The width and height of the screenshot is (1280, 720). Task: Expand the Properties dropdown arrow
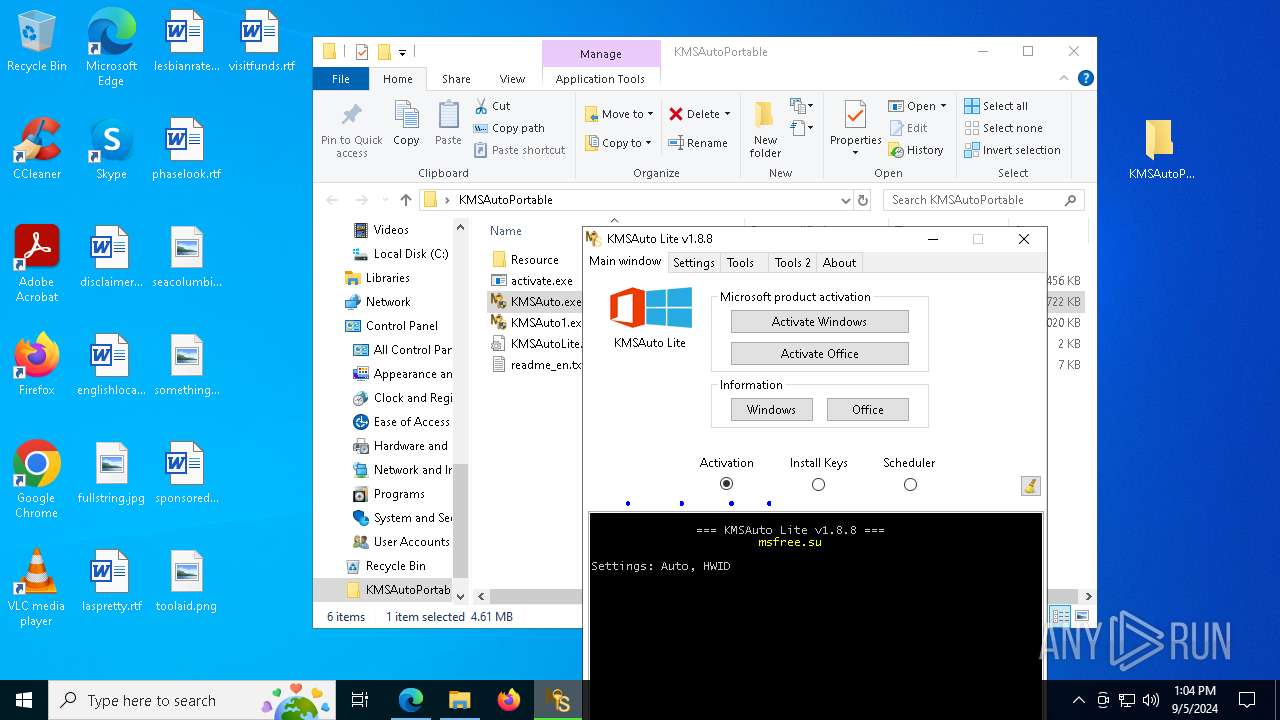click(x=855, y=154)
